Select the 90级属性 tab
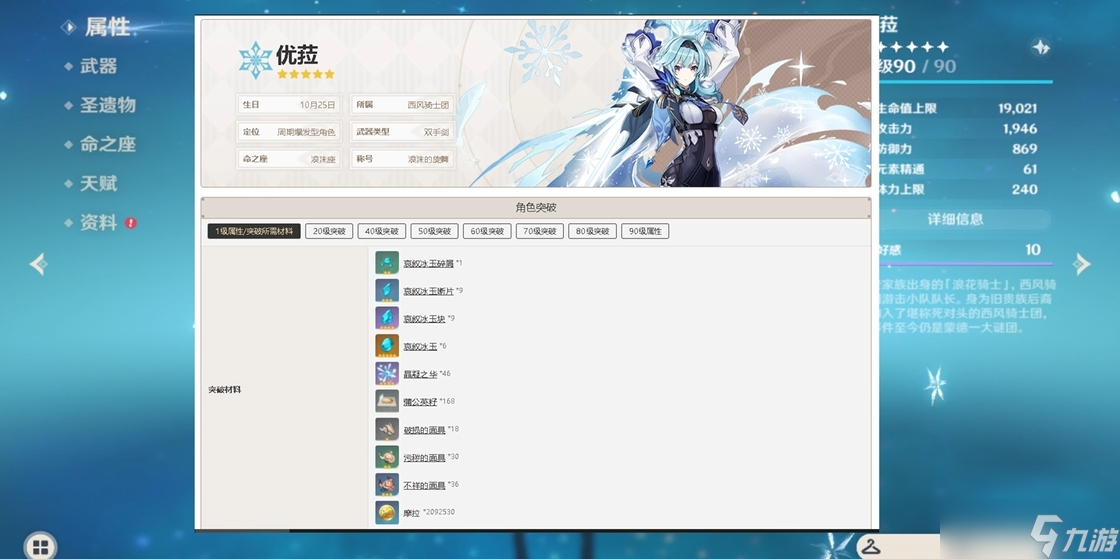This screenshot has height=559, width=1120. tap(645, 231)
